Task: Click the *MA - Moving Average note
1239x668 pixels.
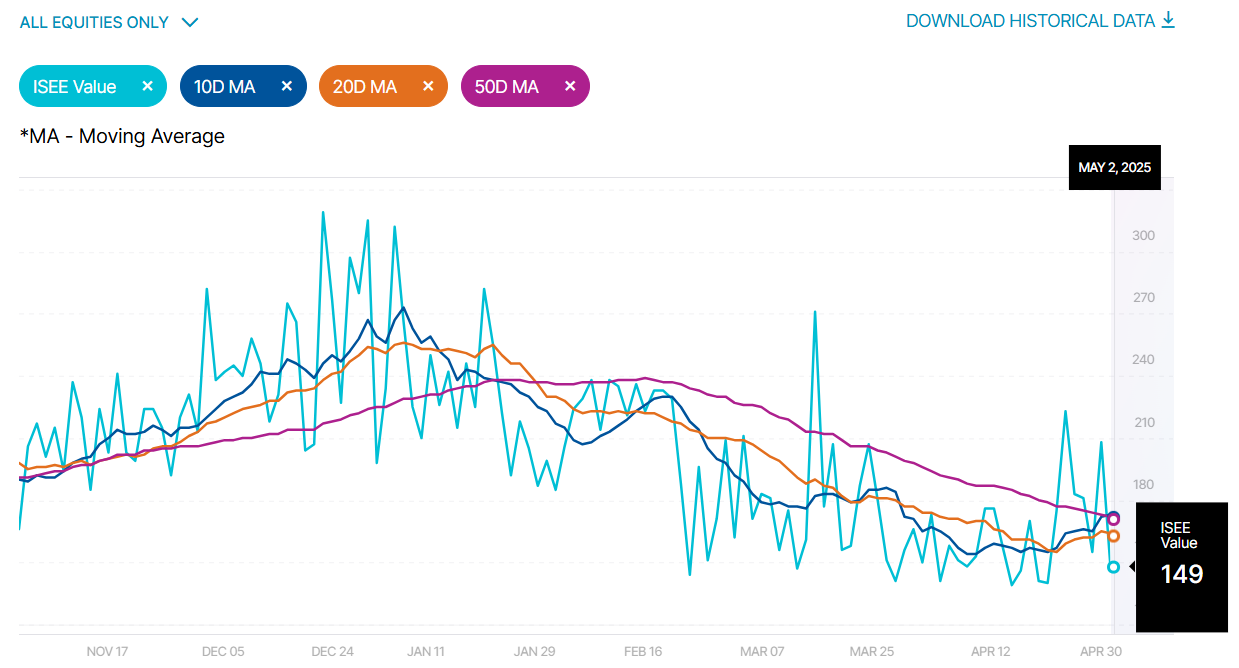Action: coord(122,137)
